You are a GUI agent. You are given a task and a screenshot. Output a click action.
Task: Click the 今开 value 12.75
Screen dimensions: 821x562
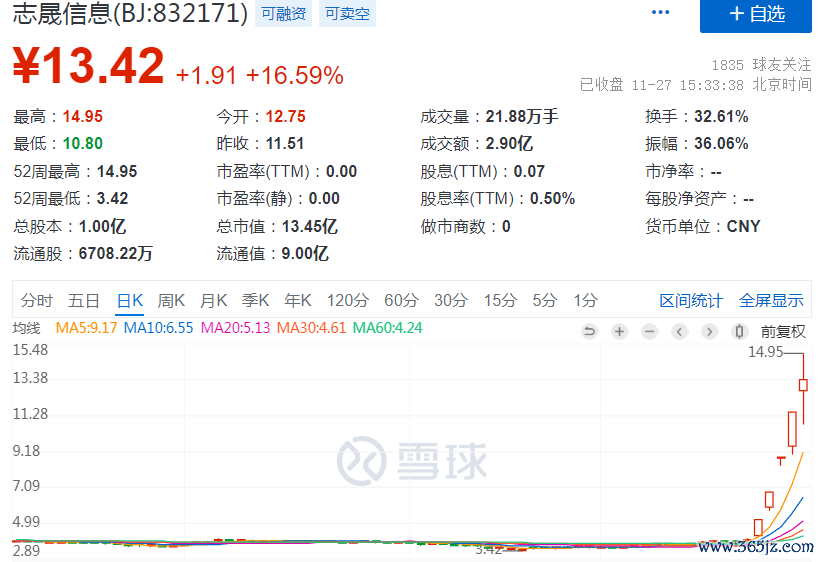click(x=285, y=116)
